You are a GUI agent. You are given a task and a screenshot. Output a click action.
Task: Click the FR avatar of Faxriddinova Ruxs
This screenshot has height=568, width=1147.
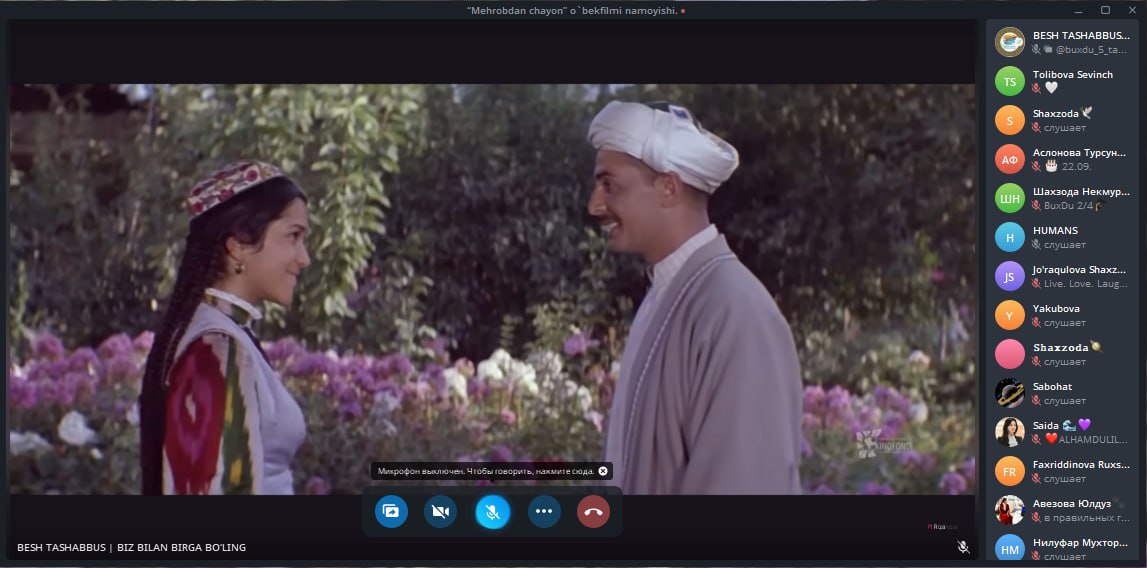point(1009,471)
